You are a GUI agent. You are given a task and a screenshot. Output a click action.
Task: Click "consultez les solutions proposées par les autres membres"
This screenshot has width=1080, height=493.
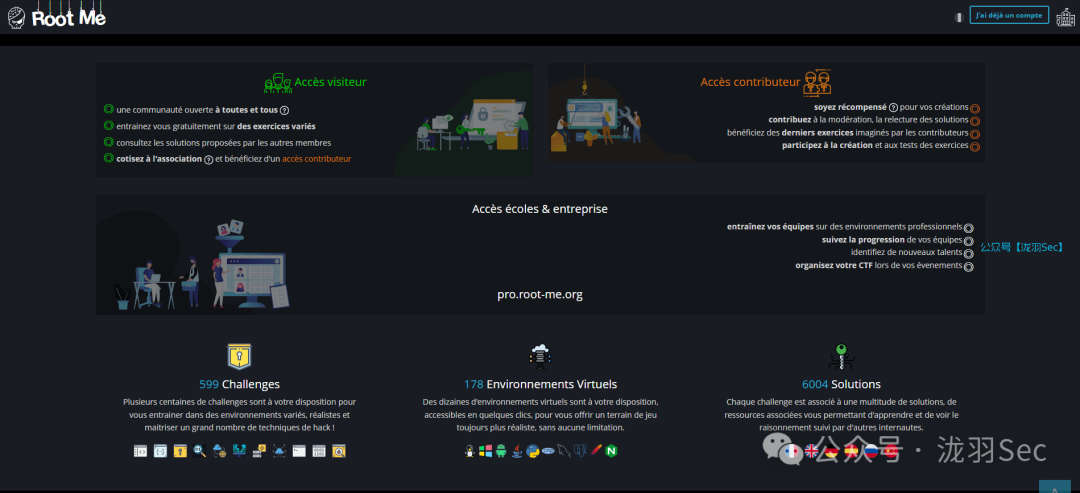224,143
